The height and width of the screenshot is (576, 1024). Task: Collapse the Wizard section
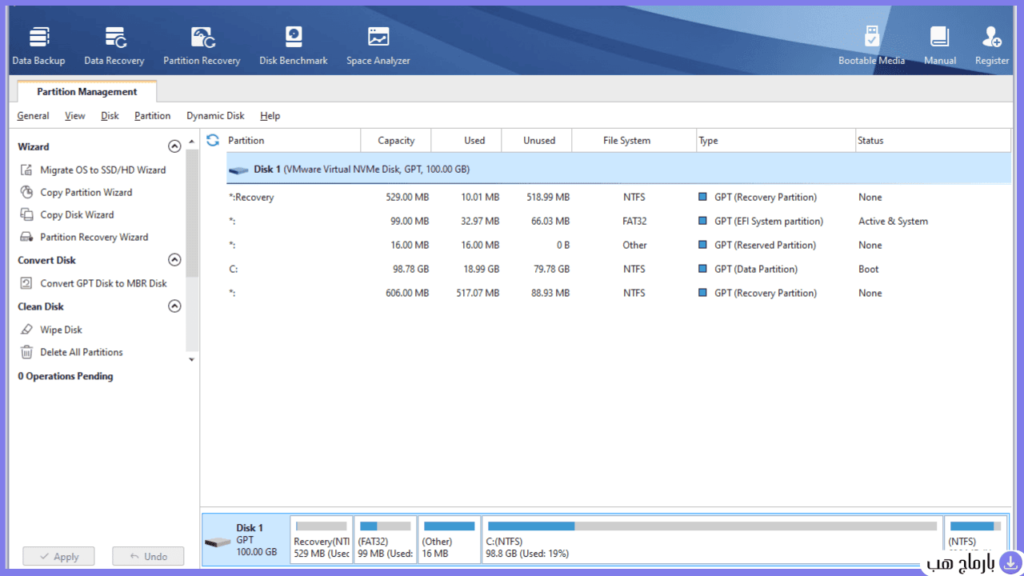tap(174, 146)
